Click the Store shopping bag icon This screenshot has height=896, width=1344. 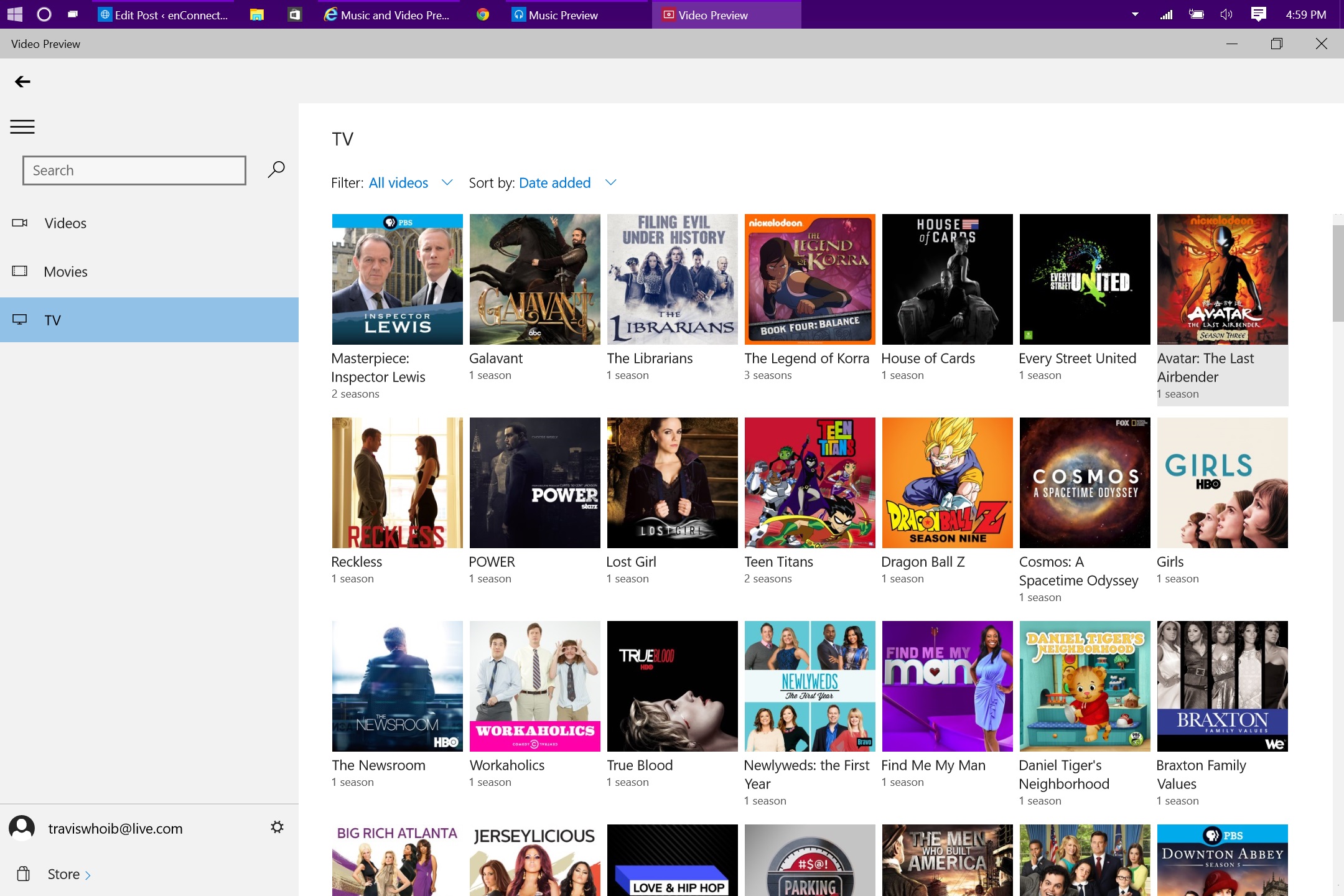[x=24, y=874]
